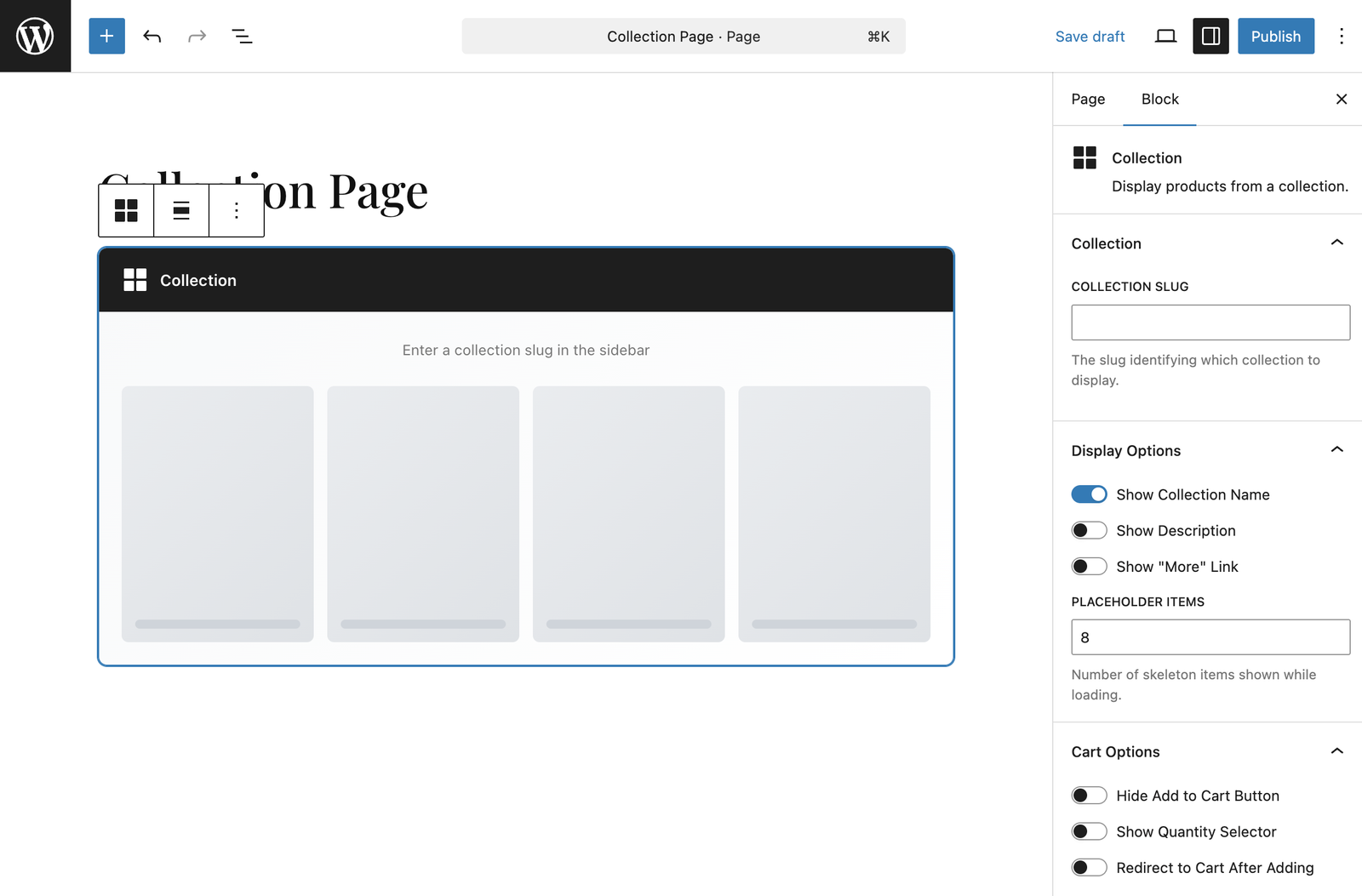Toggle the settings sidebar panel icon
This screenshot has width=1362, height=896.
point(1210,36)
